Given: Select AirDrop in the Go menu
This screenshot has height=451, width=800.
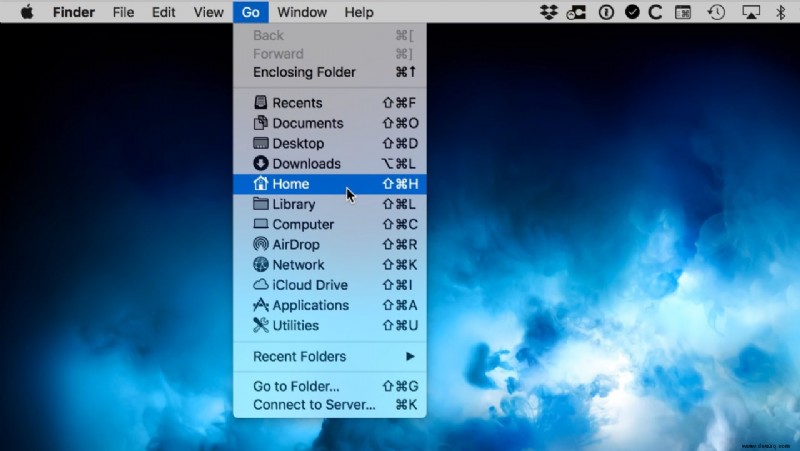Looking at the screenshot, I should coord(330,244).
